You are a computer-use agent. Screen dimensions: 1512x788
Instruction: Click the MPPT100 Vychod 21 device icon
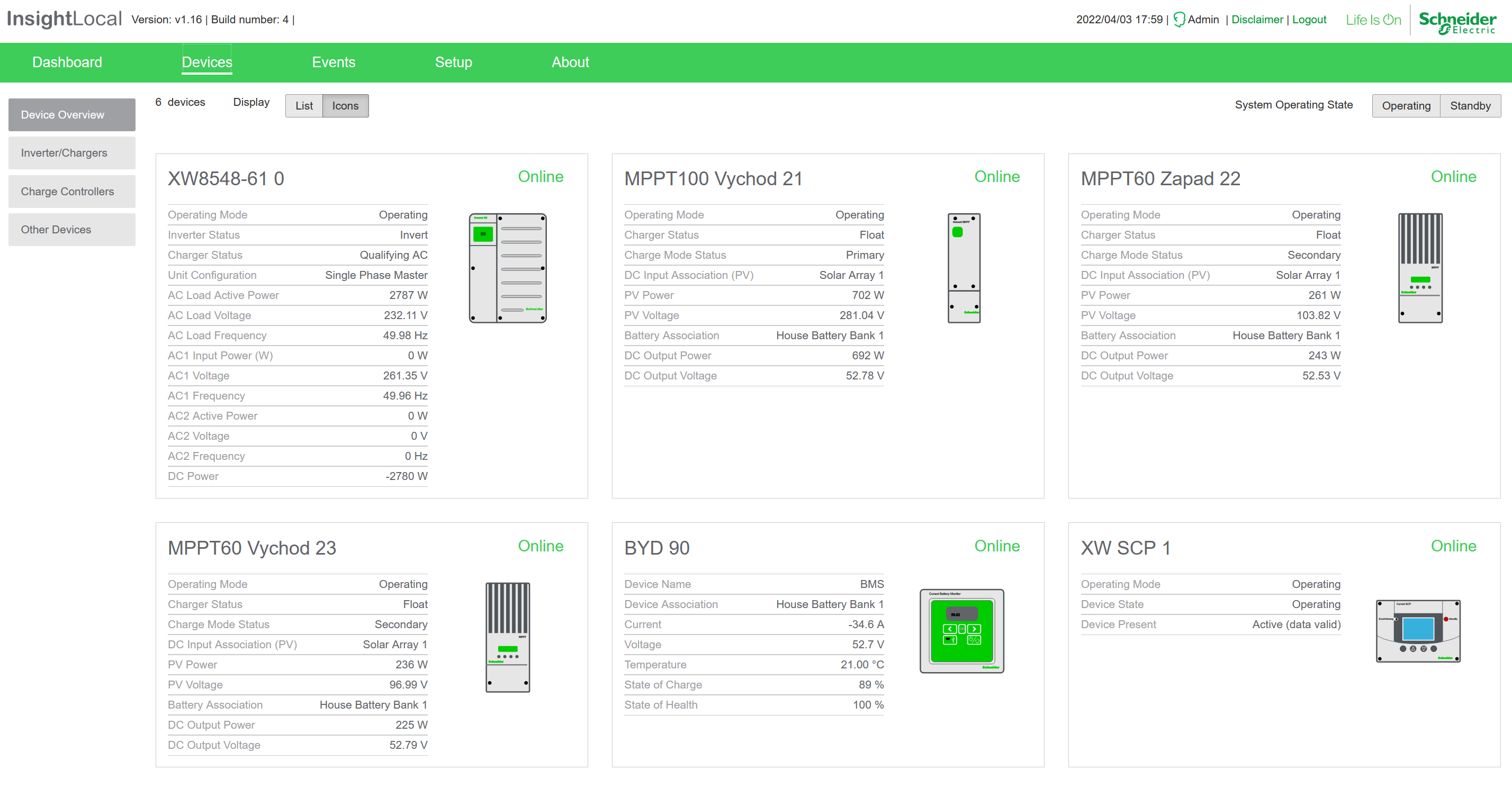(964, 268)
